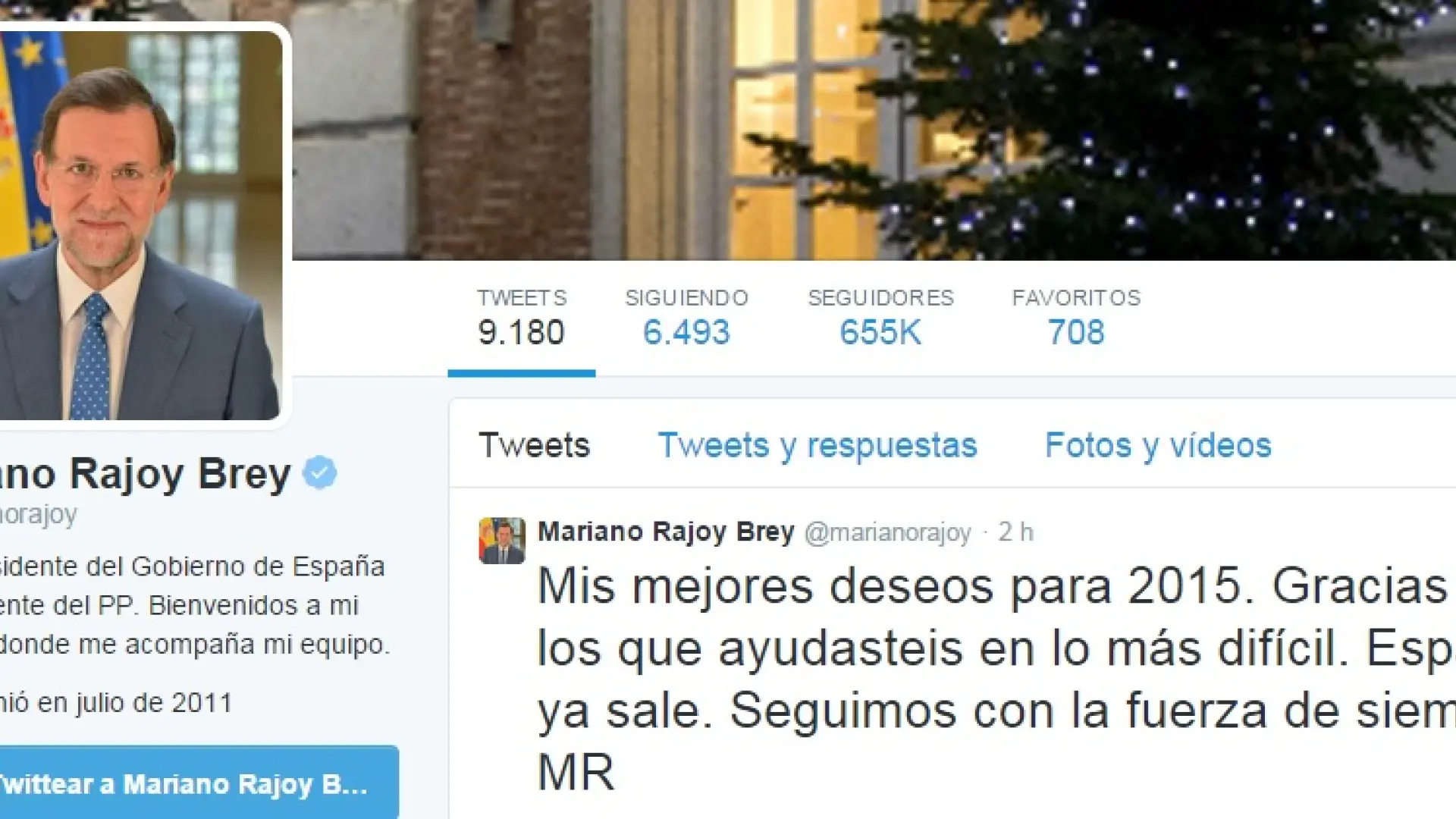Click the small avatar beside the tweet
The height and width of the screenshot is (819, 1456).
tap(501, 540)
